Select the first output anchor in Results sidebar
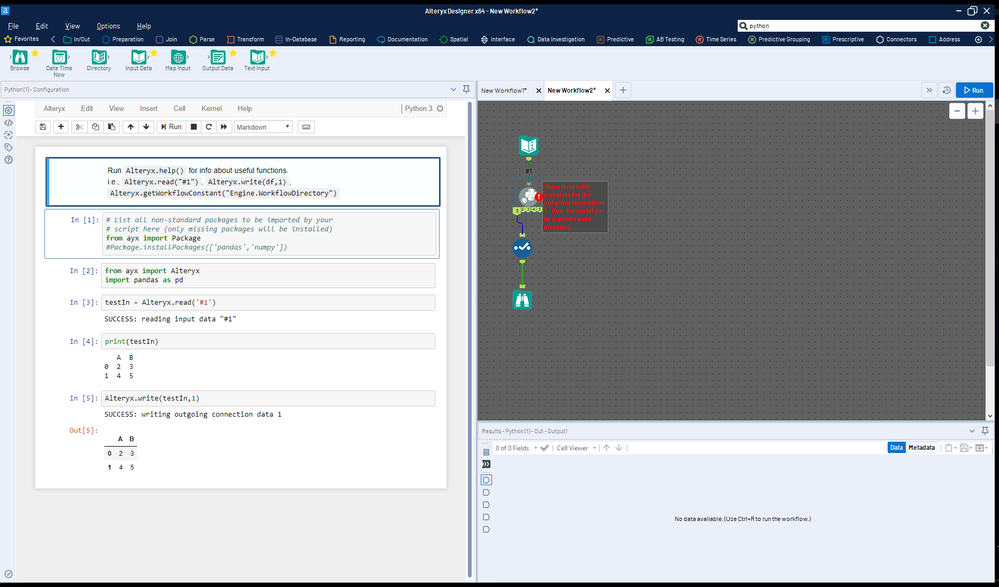 click(487, 480)
